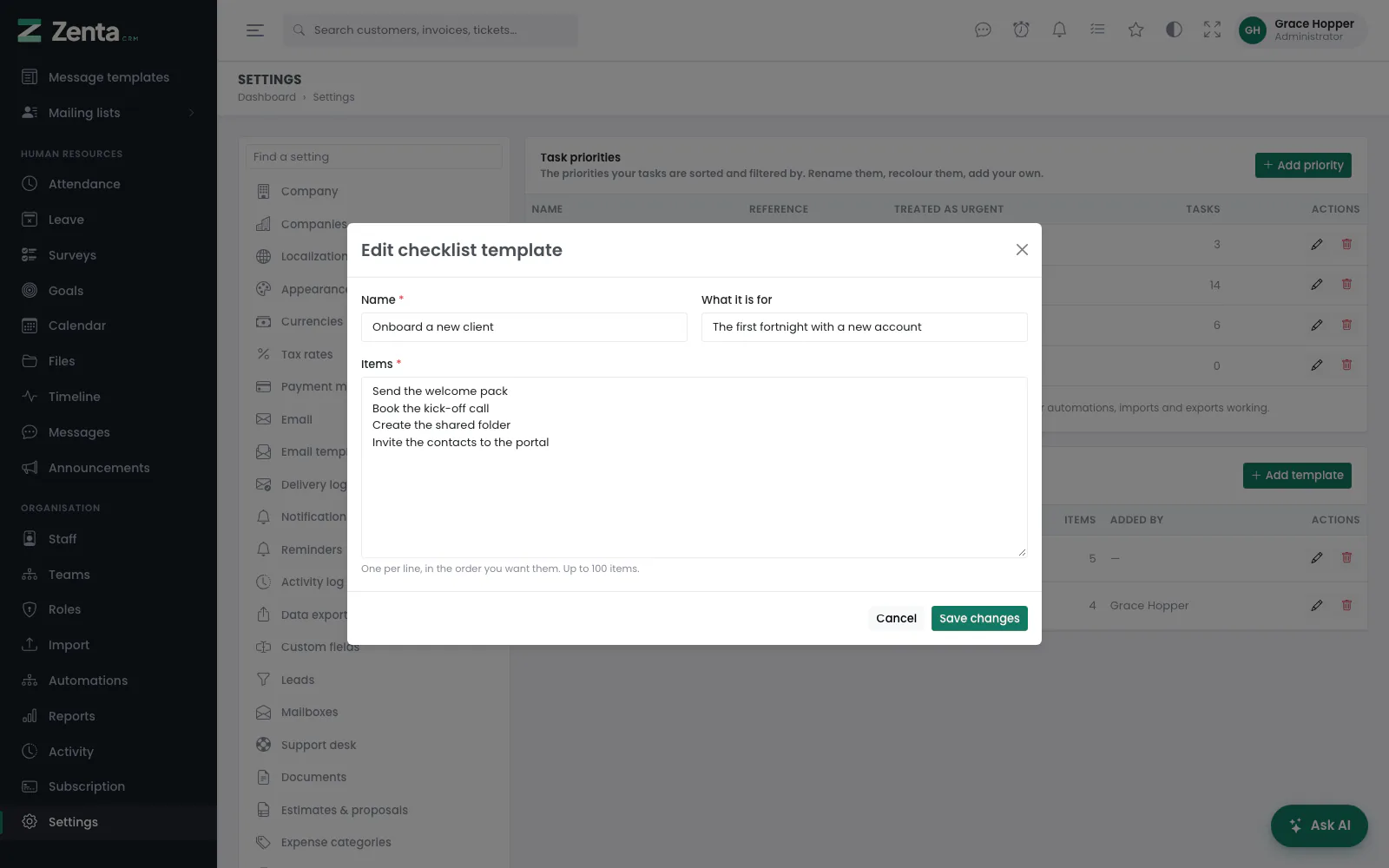
Task: Open the notifications bell in header
Action: [x=1059, y=30]
